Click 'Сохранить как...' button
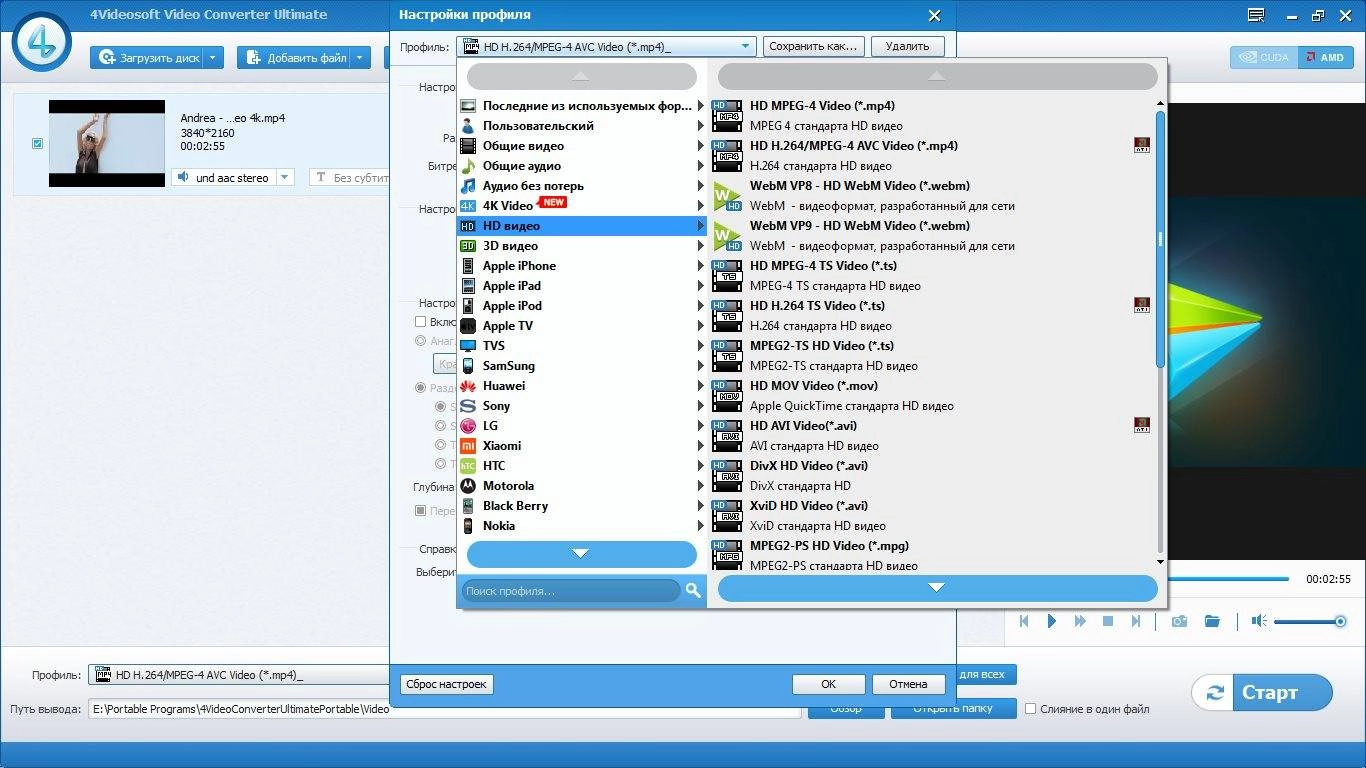The height and width of the screenshot is (768, 1366). (814, 46)
